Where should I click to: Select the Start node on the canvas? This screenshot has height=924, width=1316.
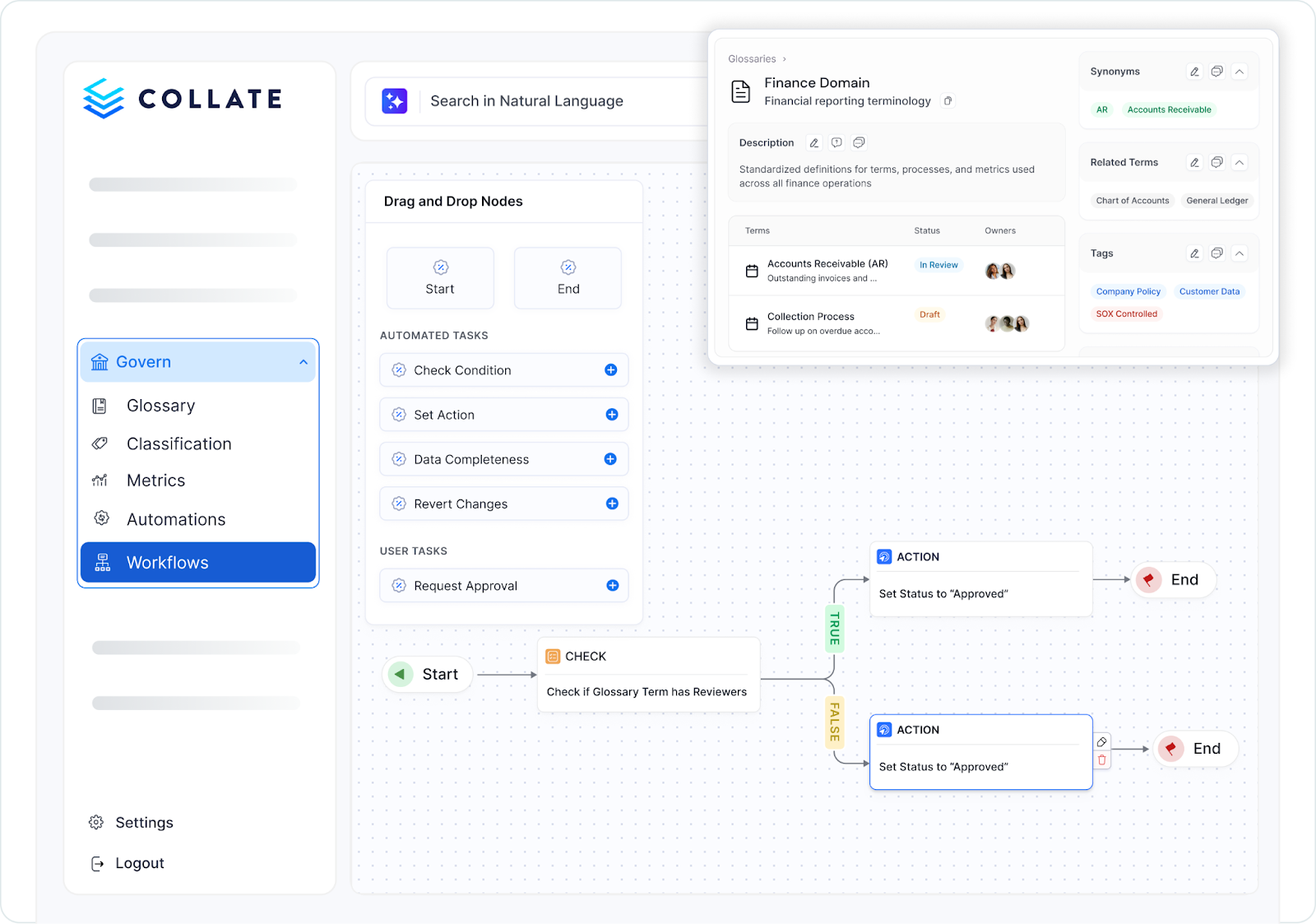click(428, 675)
